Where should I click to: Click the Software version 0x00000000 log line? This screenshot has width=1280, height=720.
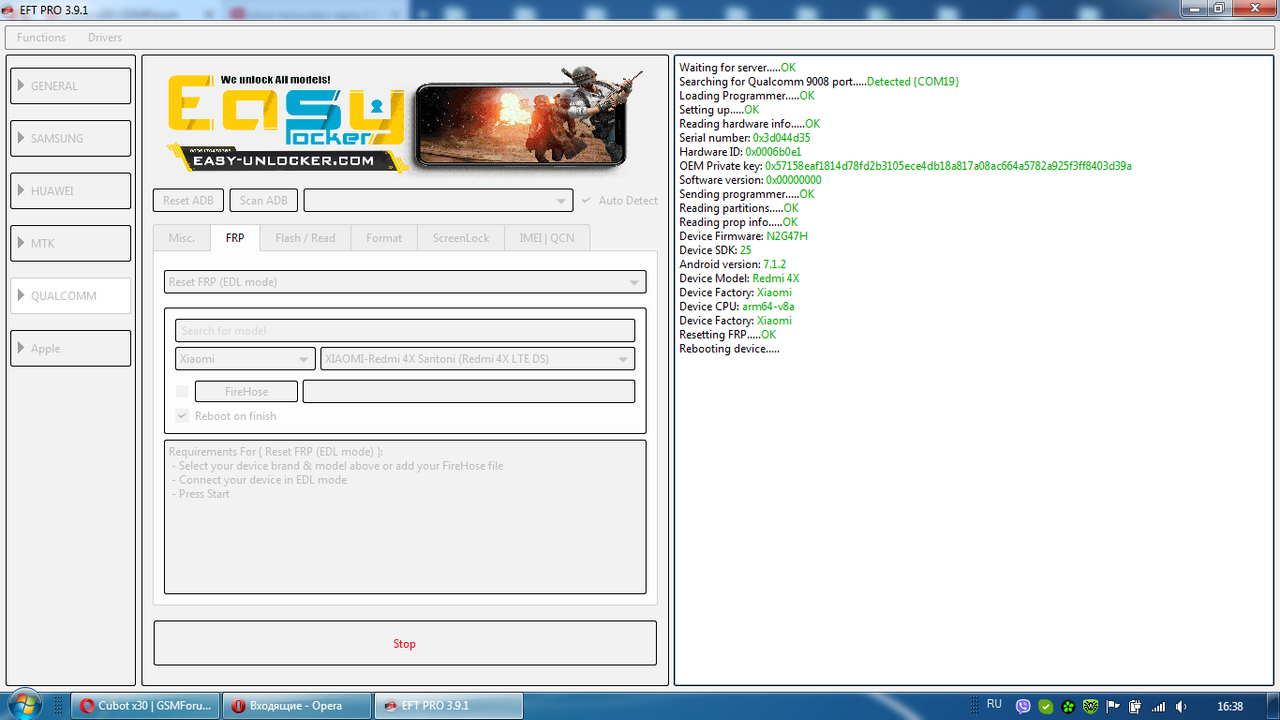(x=750, y=180)
